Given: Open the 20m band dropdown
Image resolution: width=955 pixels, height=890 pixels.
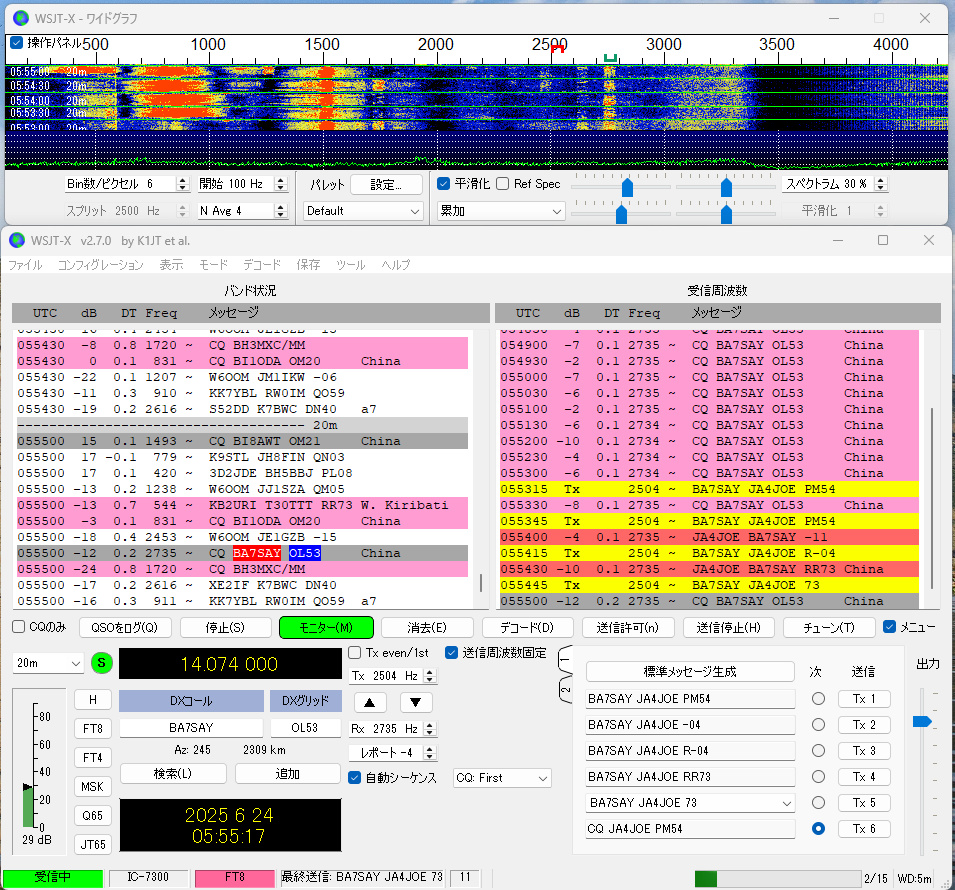Looking at the screenshot, I should (x=48, y=664).
